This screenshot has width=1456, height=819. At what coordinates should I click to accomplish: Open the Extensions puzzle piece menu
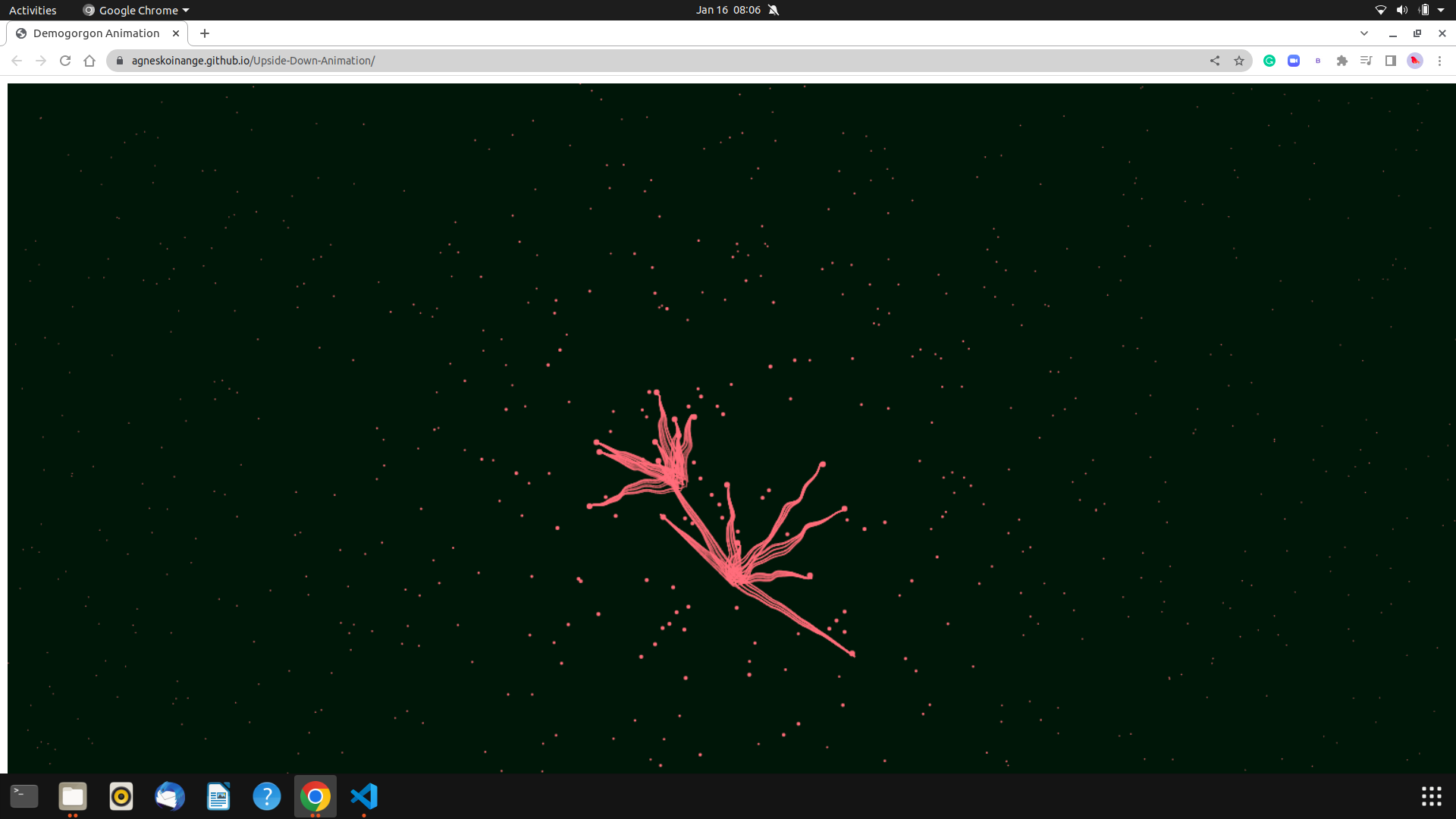point(1342,61)
